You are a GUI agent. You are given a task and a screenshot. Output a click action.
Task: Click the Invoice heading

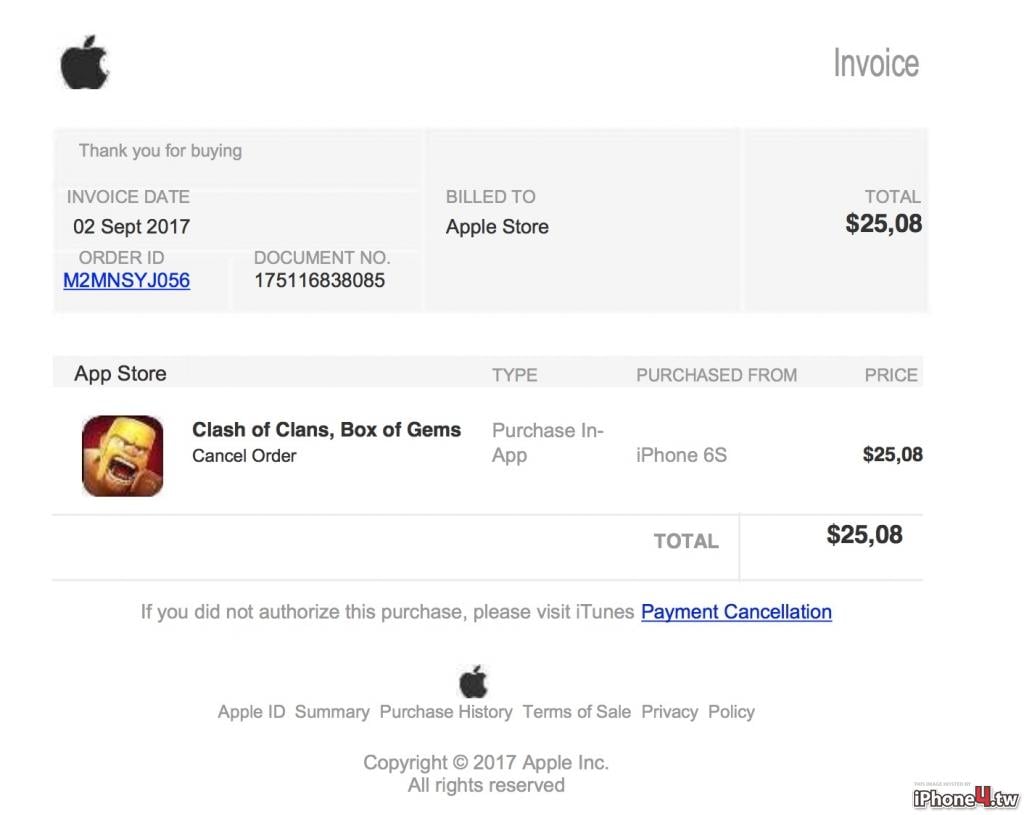876,63
